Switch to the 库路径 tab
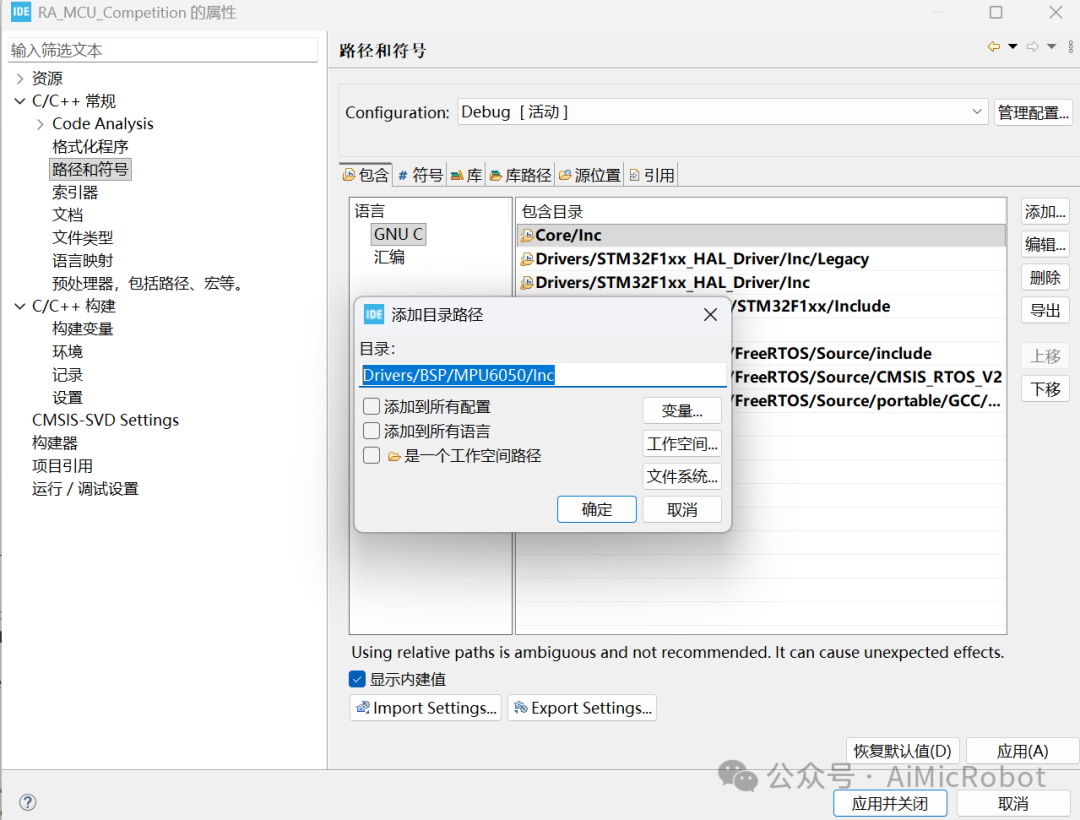The width and height of the screenshot is (1080, 820). (x=520, y=175)
